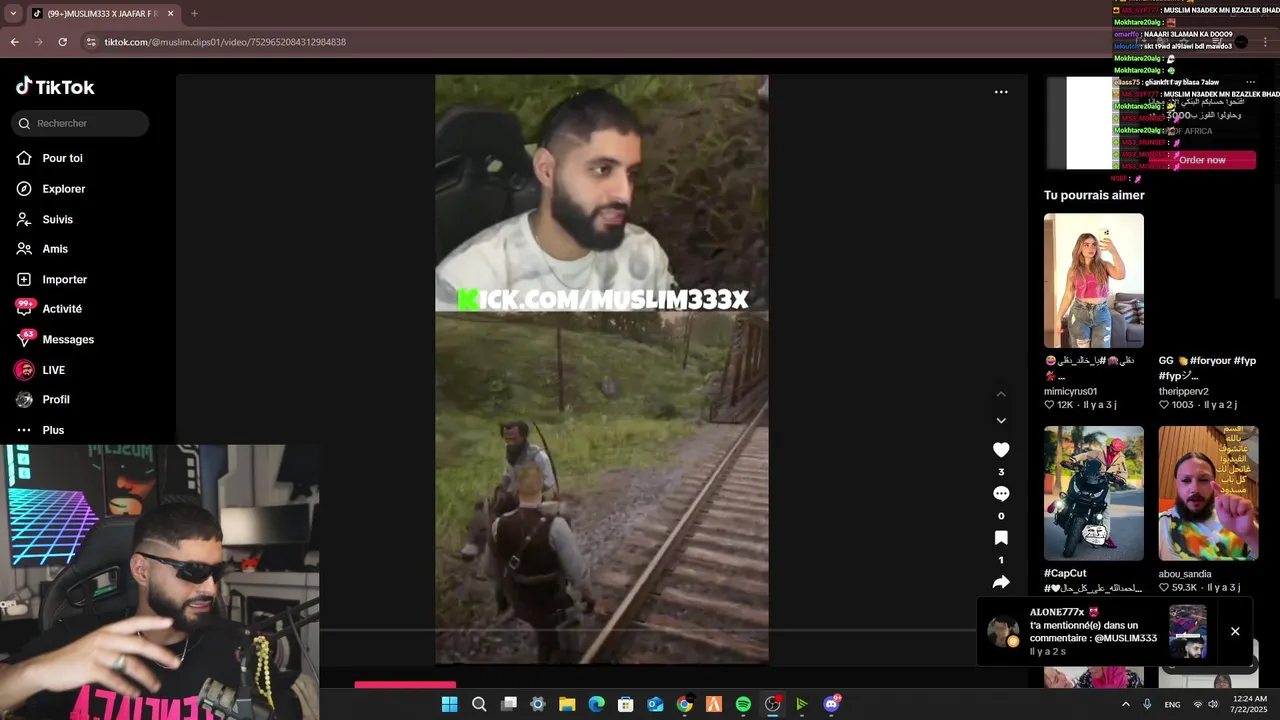Go to next video with down chevron

(1001, 421)
